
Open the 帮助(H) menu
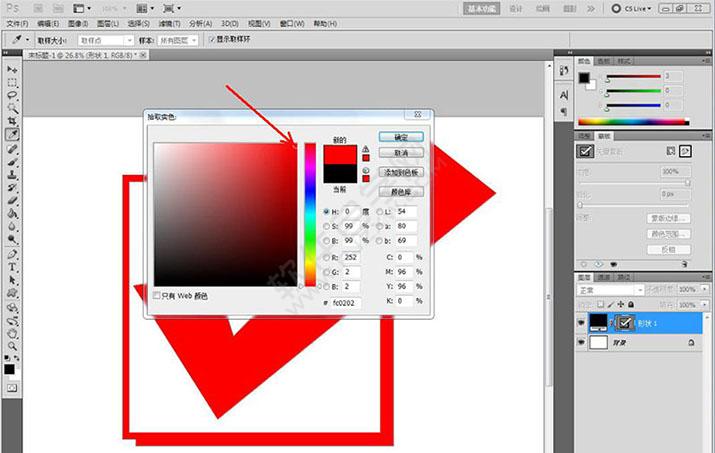coord(325,24)
